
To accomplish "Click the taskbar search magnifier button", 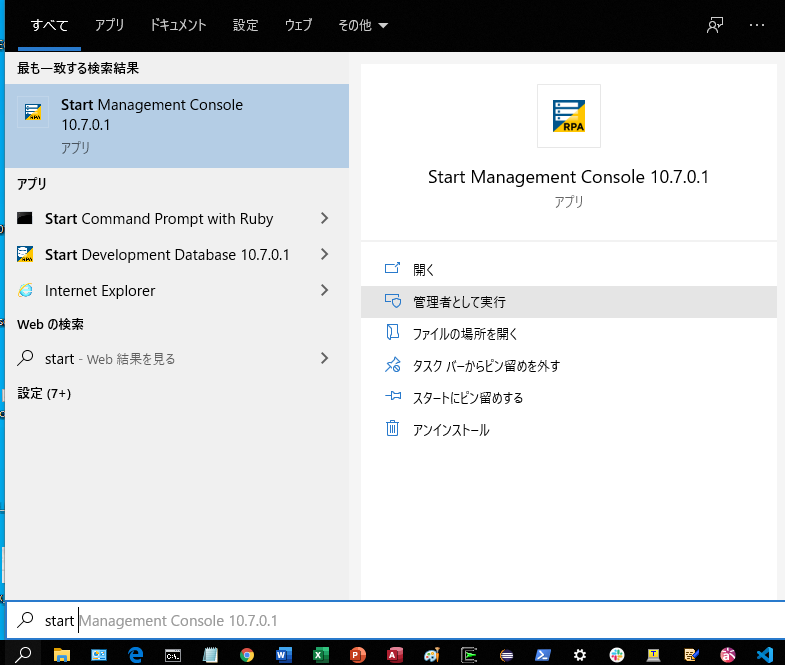I will click(x=23, y=654).
